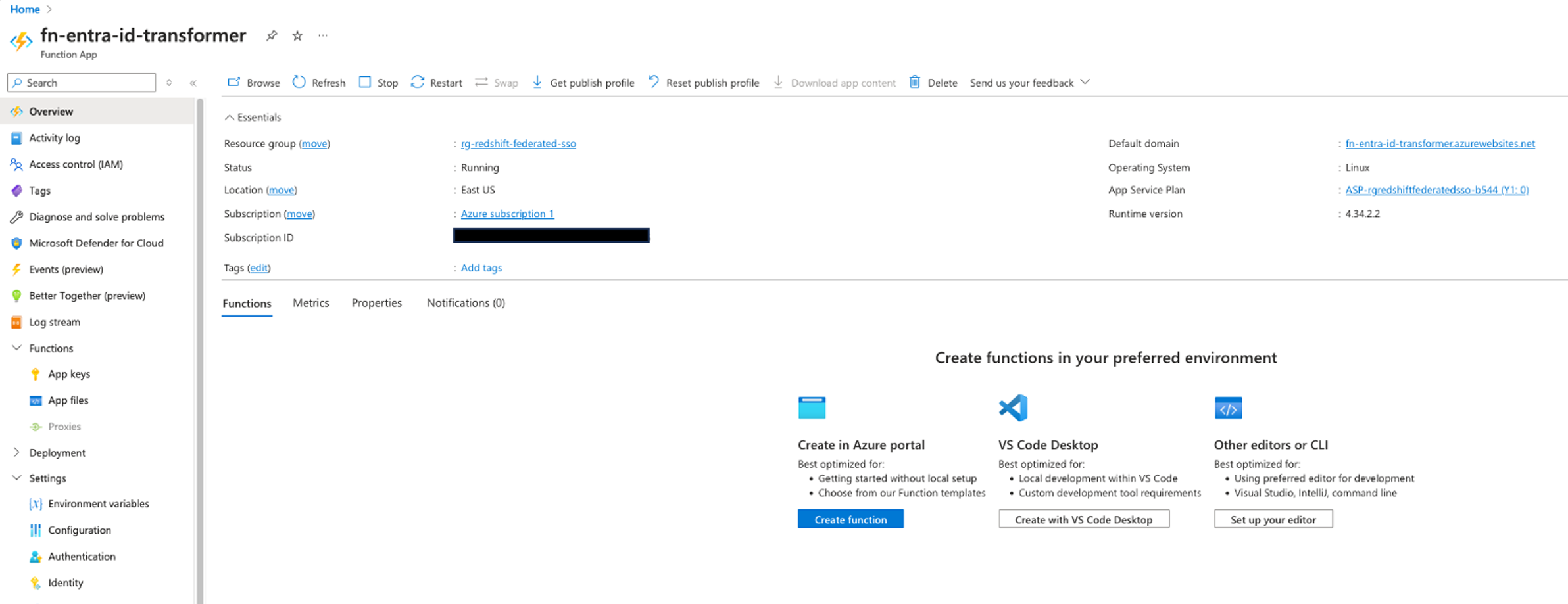Select the Stop icon to stop the app
Screen dimensions: 1568x604
[365, 82]
